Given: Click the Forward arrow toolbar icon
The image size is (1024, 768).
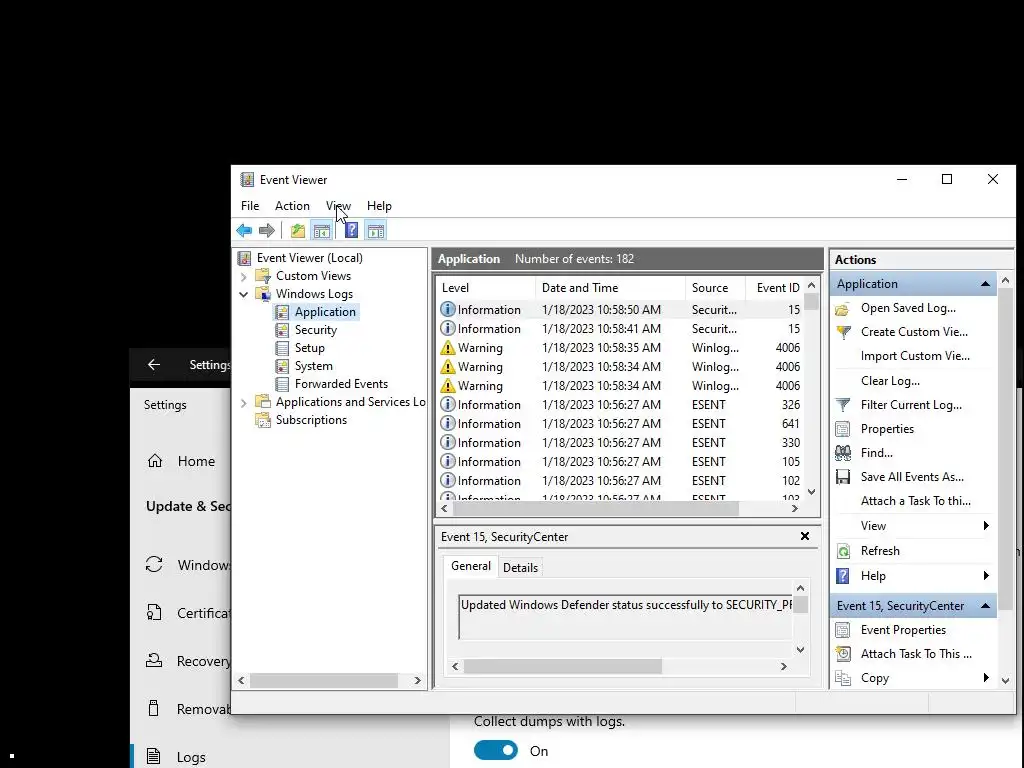Looking at the screenshot, I should 266,231.
